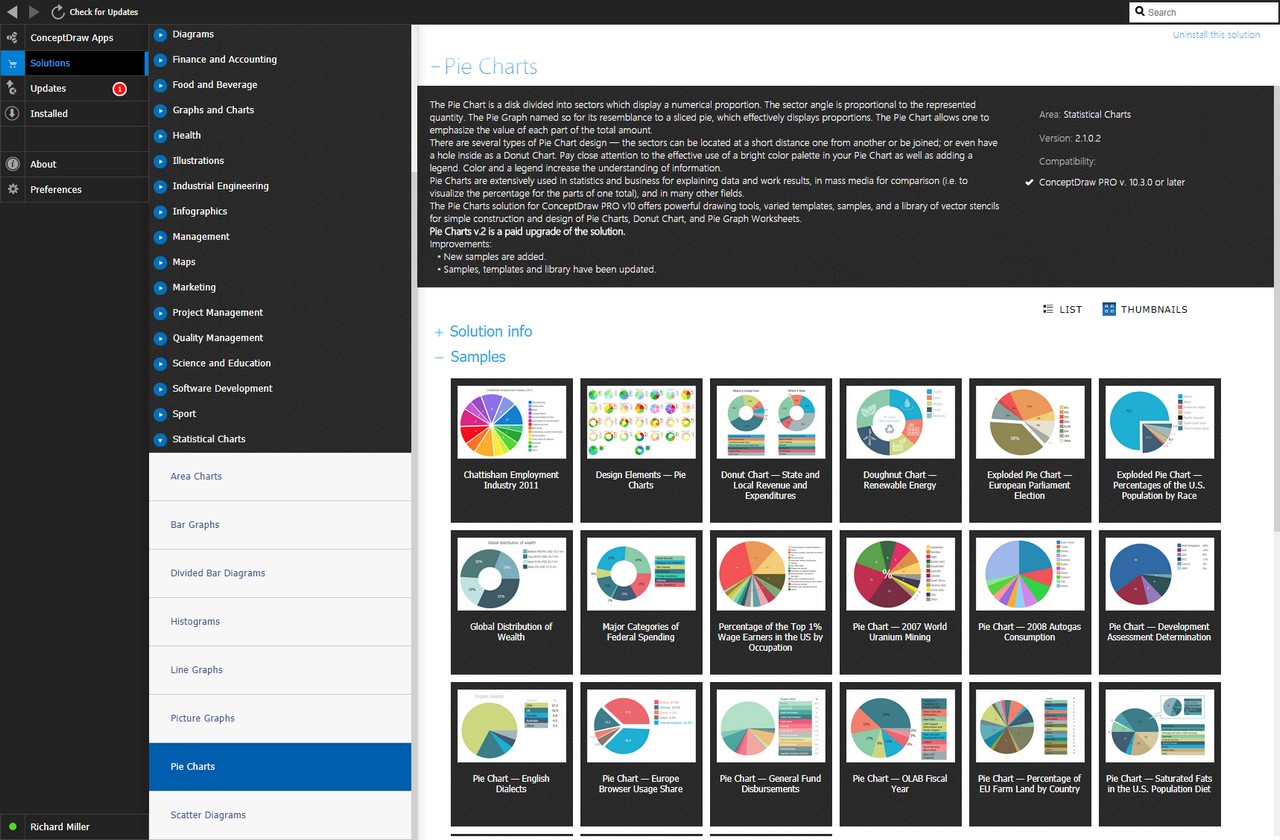Collapse the Statistical Charts category arrow
Screen dimensions: 1280x840
coord(160,439)
